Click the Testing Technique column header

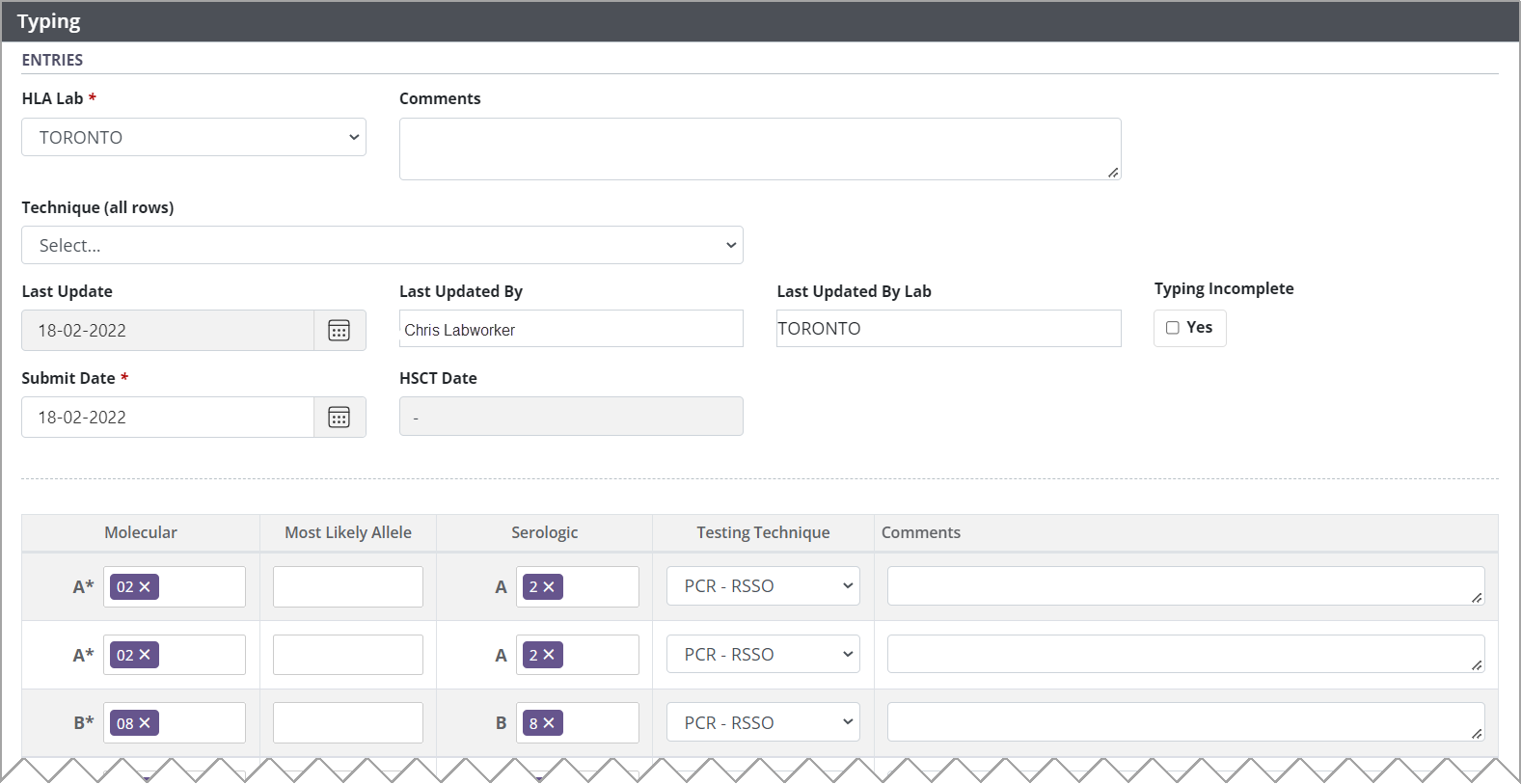(x=764, y=532)
